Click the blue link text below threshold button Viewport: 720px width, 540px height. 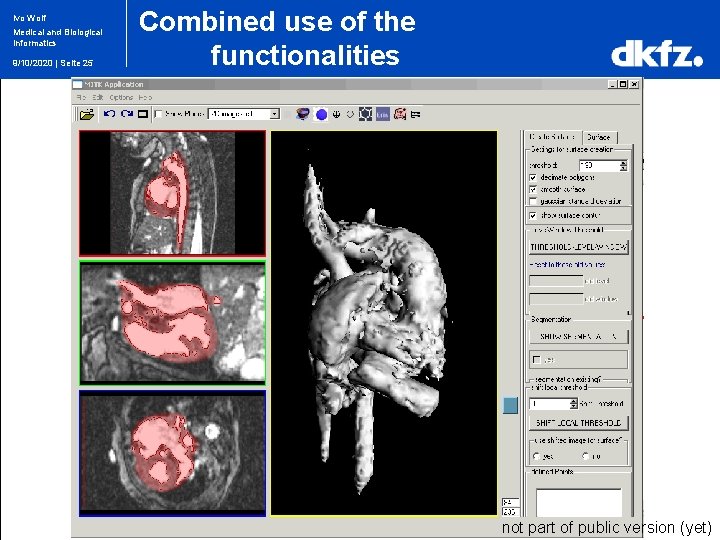568,265
